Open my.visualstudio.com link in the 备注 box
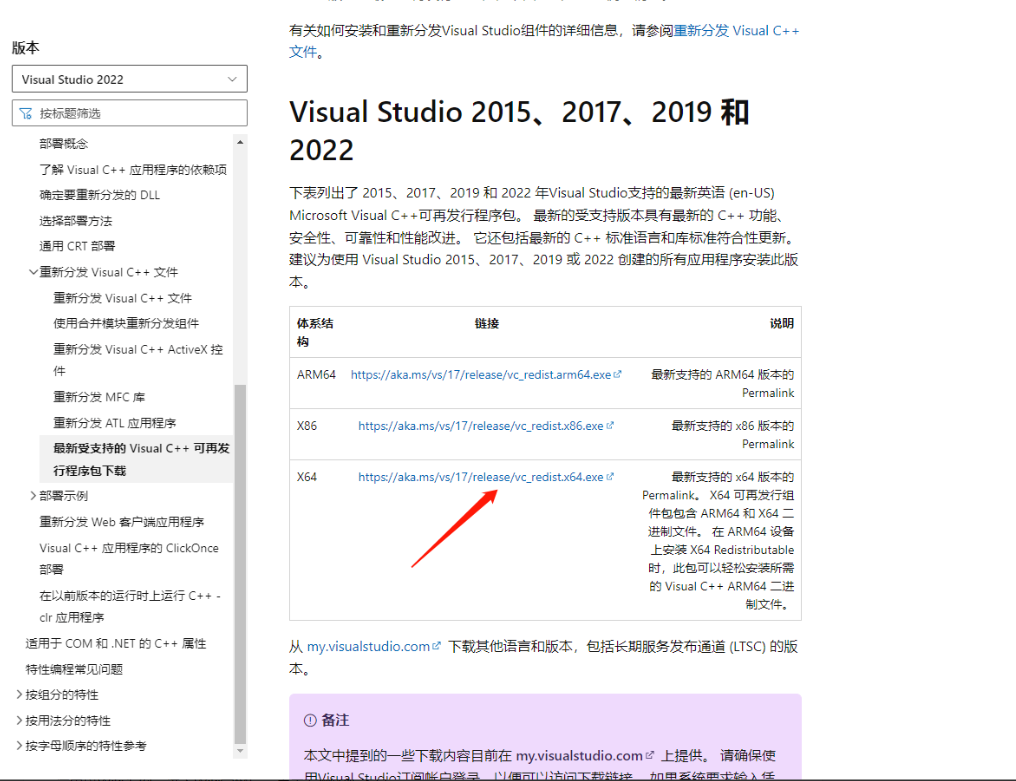The height and width of the screenshot is (781, 1016). [579, 756]
